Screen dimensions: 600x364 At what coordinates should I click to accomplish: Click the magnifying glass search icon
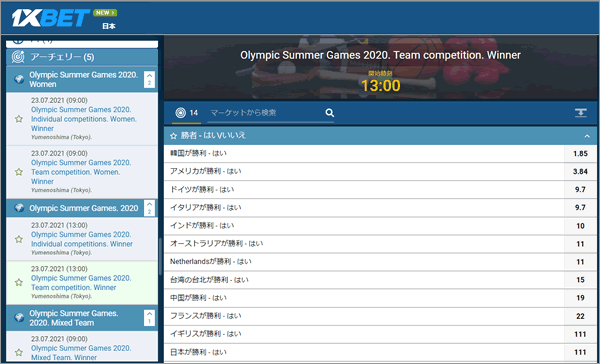click(x=329, y=113)
